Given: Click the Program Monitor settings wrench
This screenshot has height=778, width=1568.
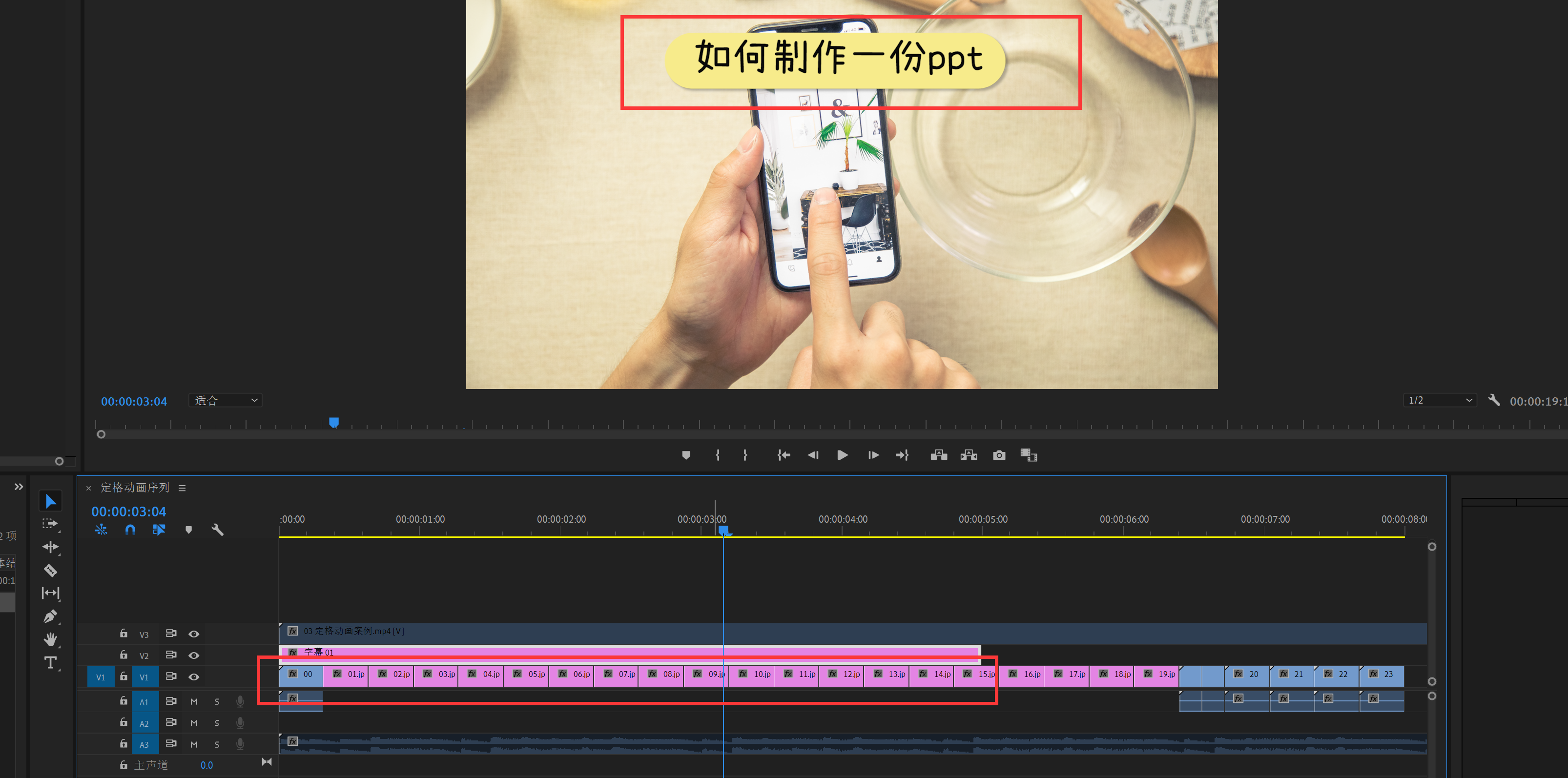Looking at the screenshot, I should [x=1494, y=400].
